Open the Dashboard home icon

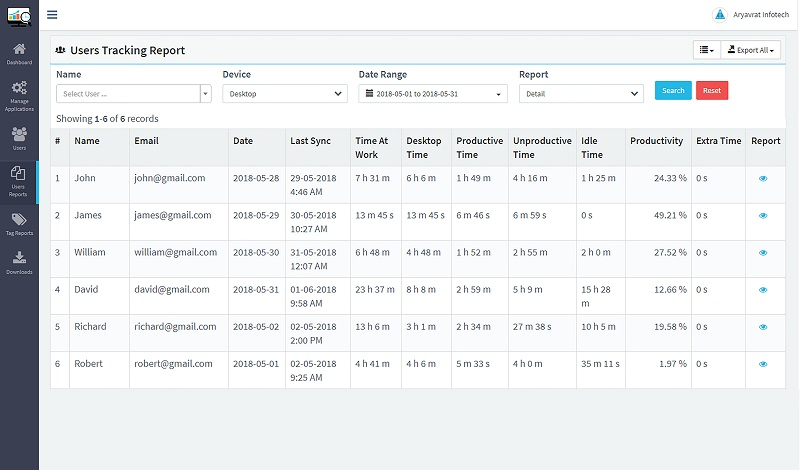(x=19, y=50)
